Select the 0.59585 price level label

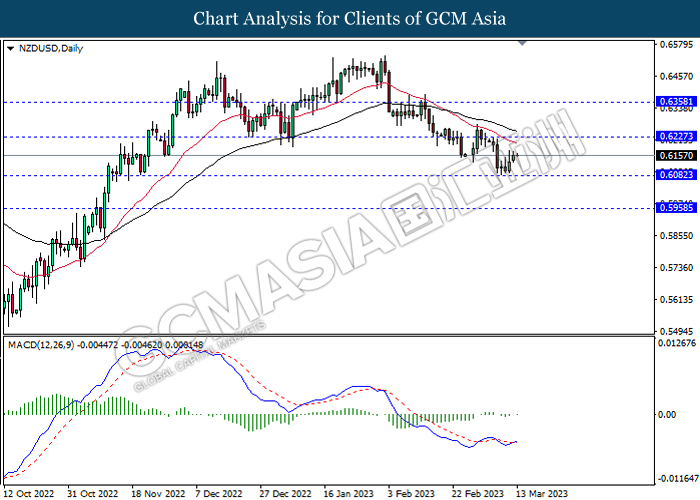676,208
